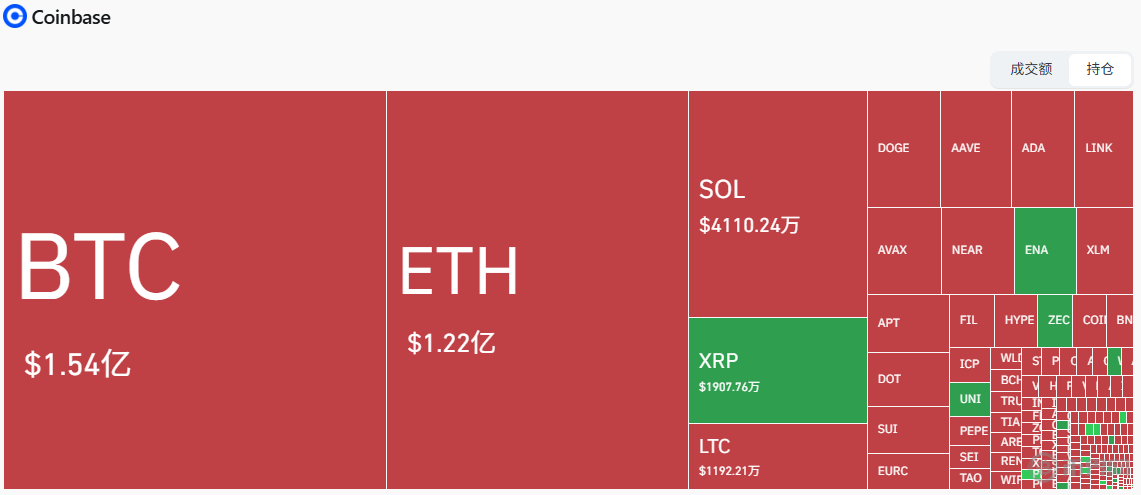Click the ETH $1.22亿 block
The image size is (1141, 495).
[x=537, y=290]
